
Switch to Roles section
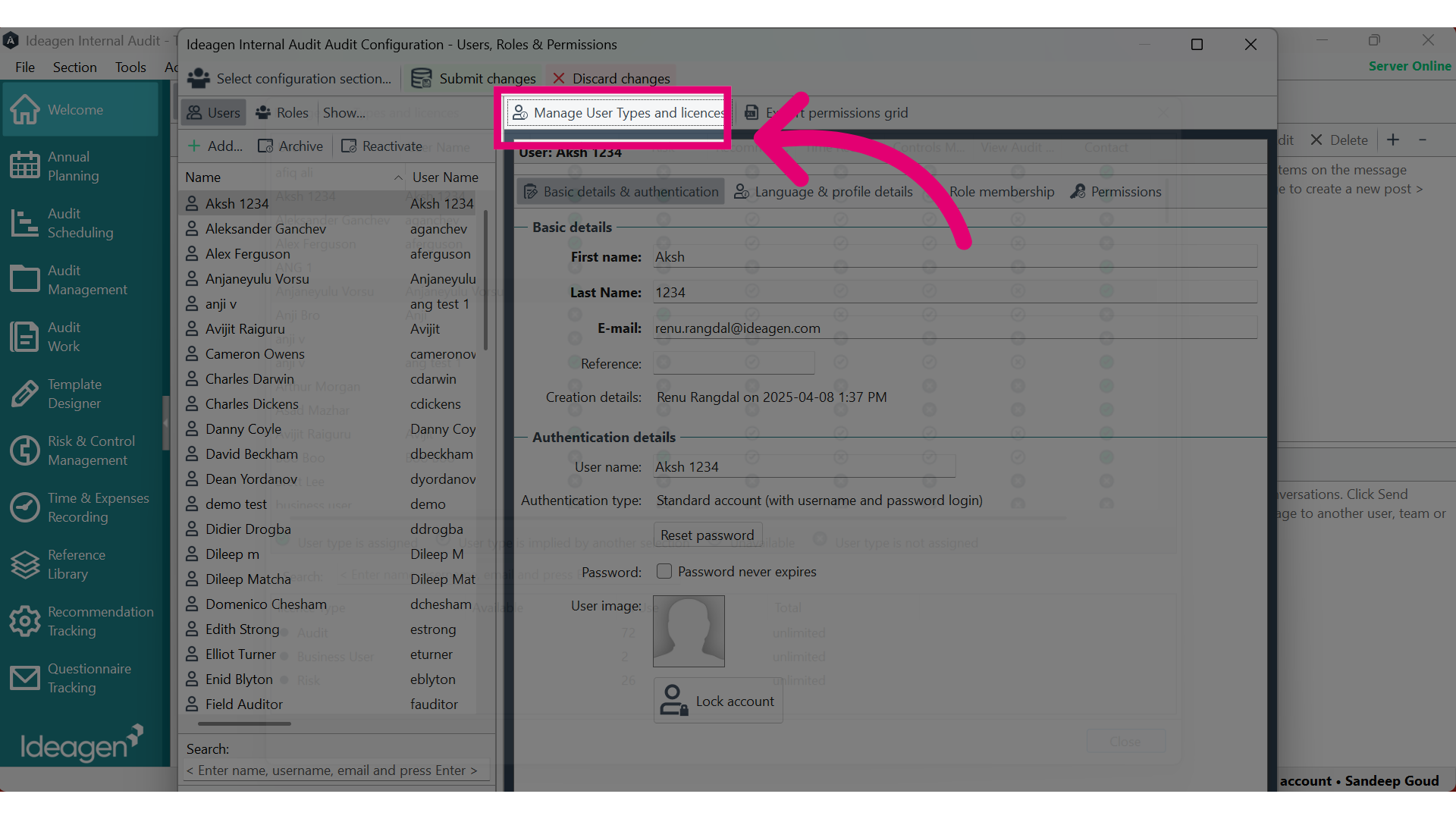click(x=282, y=113)
